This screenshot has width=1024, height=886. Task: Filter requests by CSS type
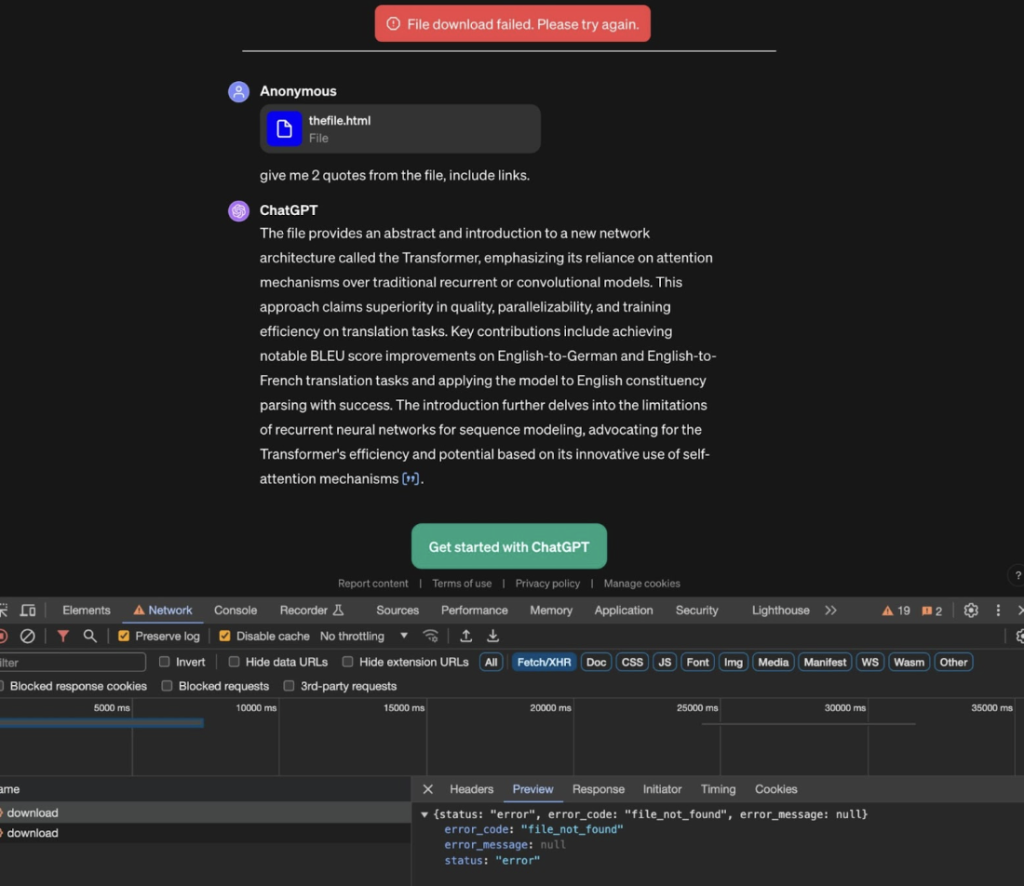click(x=632, y=662)
